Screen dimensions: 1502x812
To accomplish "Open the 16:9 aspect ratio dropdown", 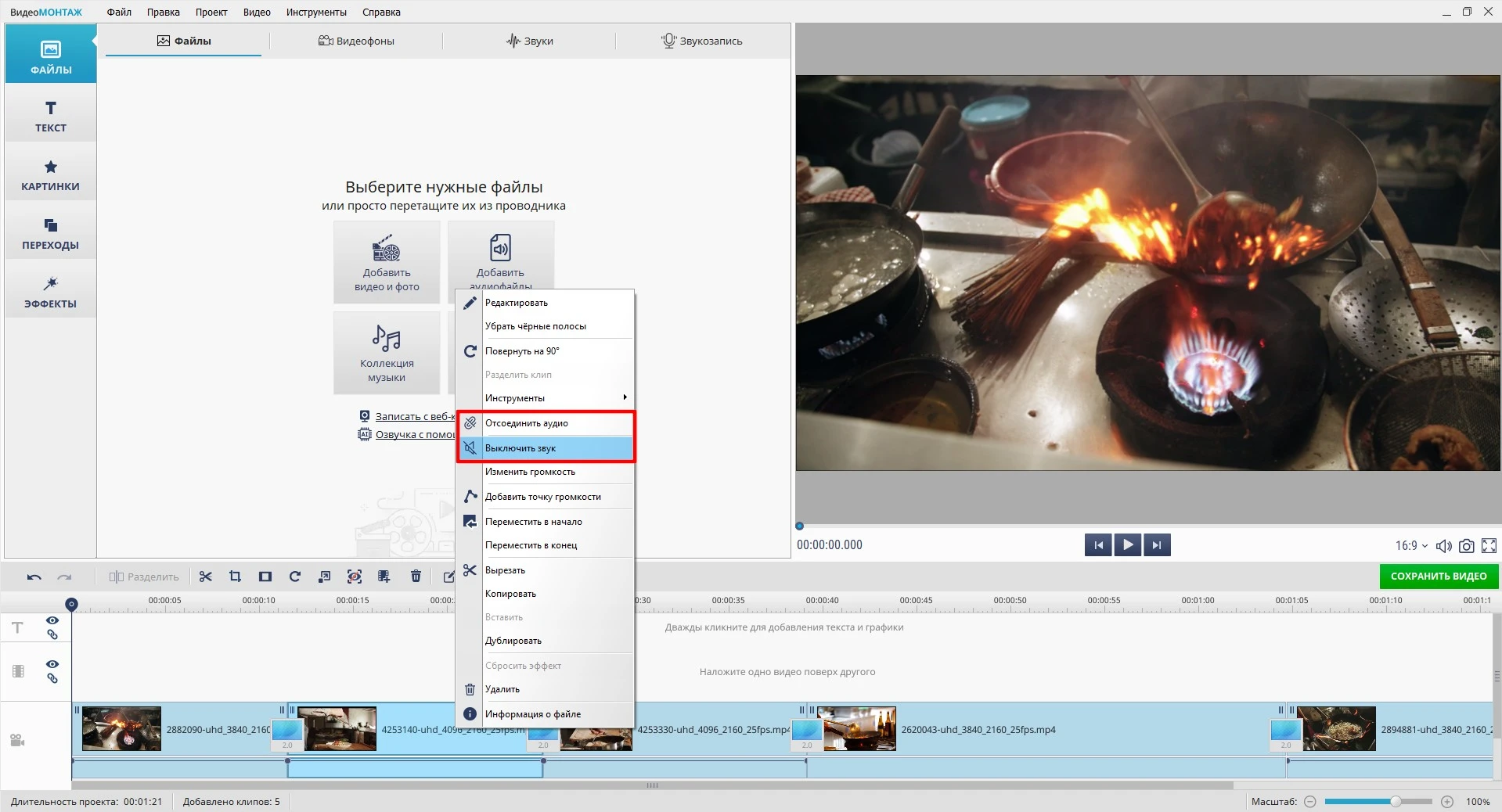I will [x=1411, y=546].
